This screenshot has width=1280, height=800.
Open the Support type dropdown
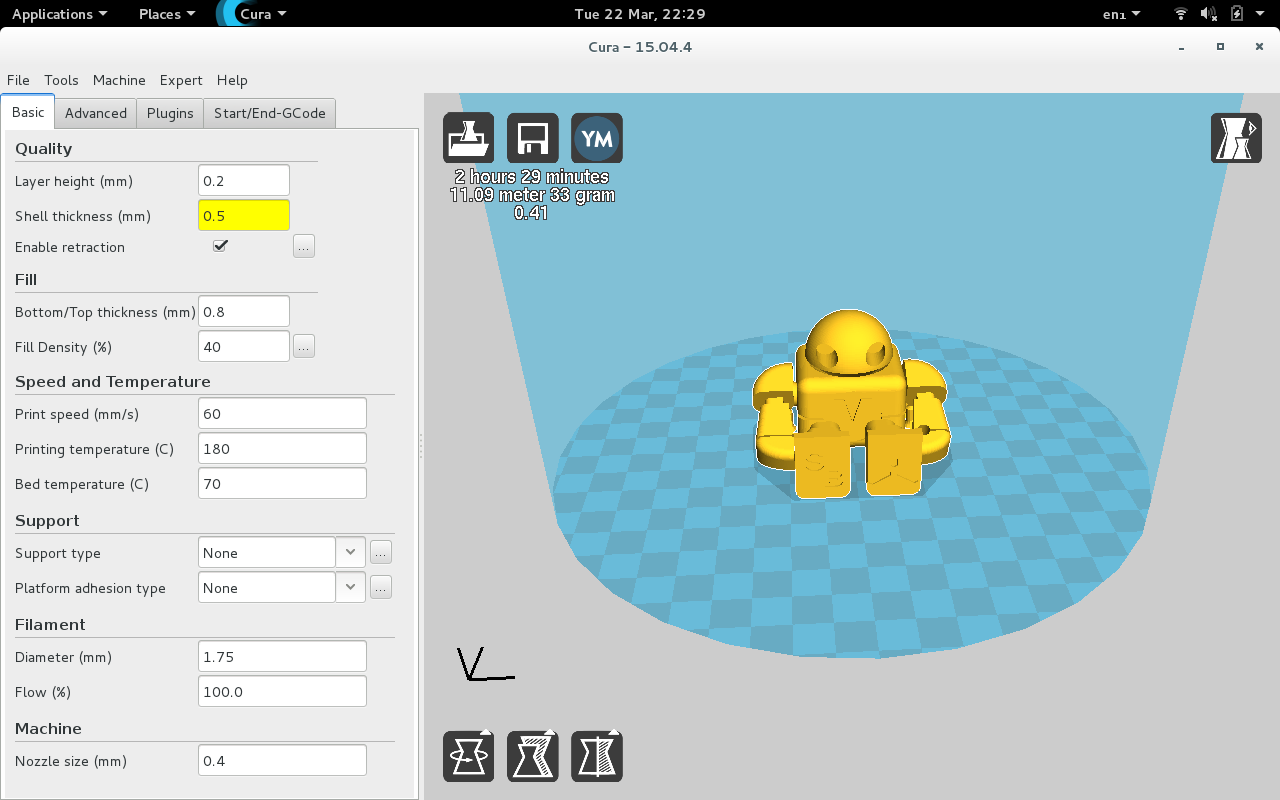coord(281,552)
